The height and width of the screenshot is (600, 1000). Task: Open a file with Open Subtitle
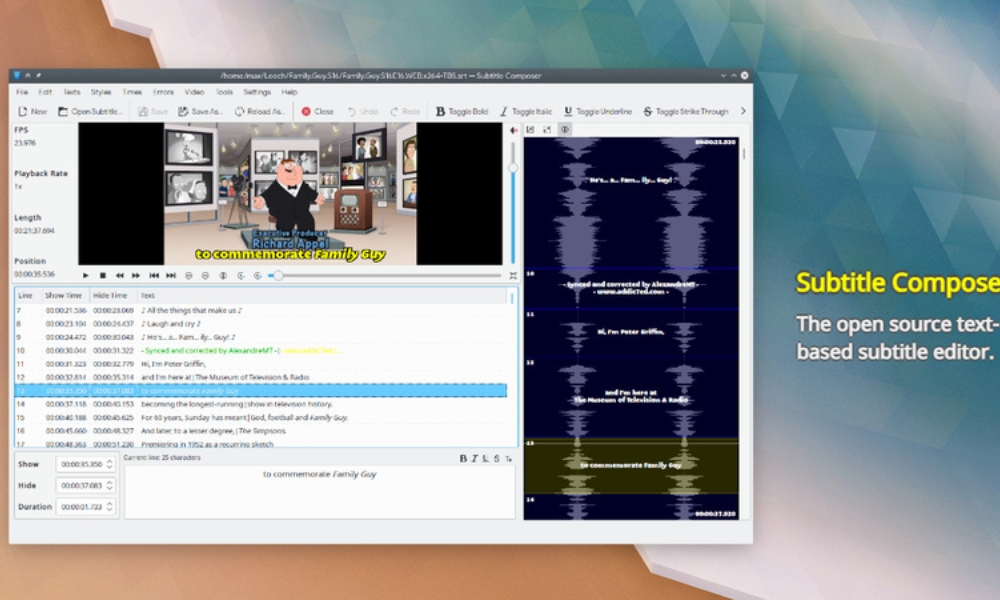(x=90, y=112)
